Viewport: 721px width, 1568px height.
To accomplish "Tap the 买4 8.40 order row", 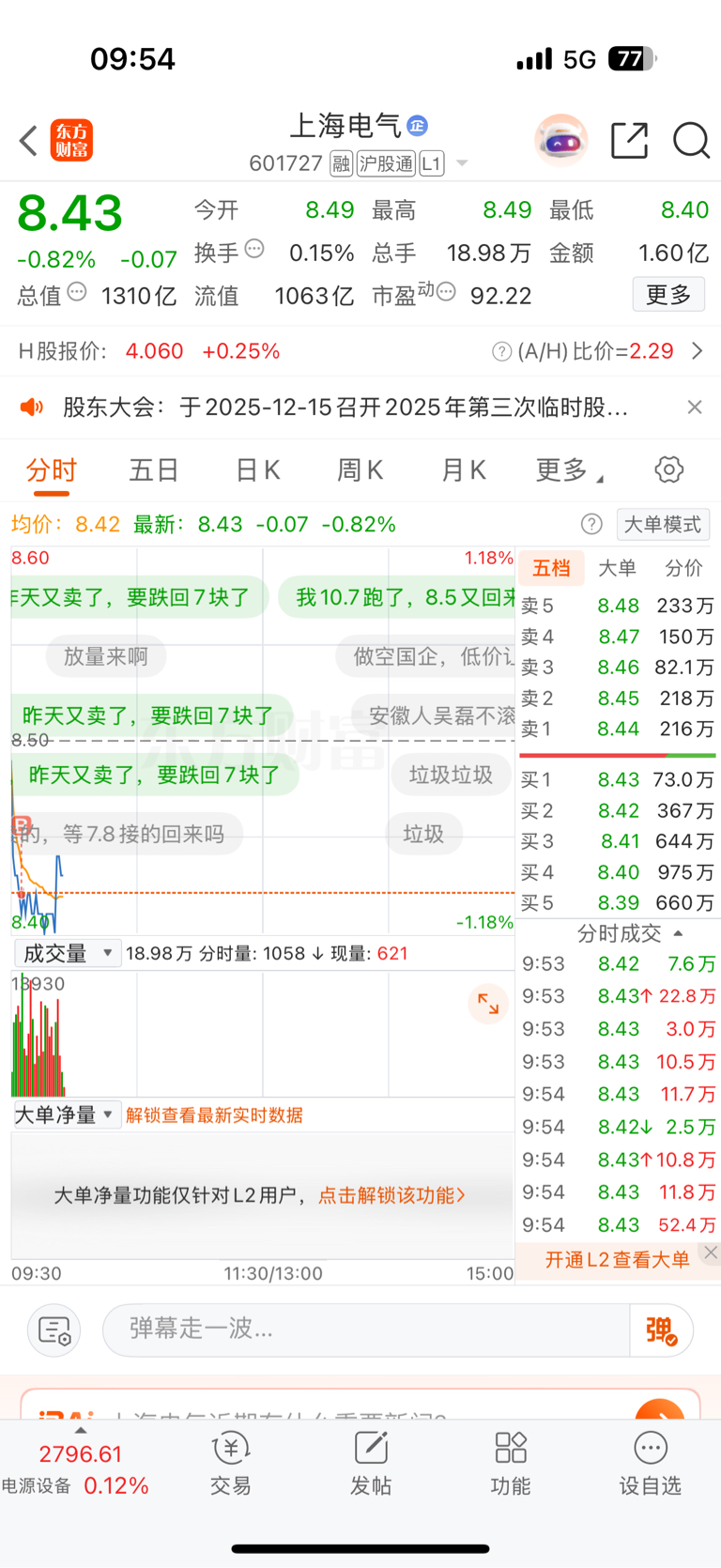I will tap(618, 872).
